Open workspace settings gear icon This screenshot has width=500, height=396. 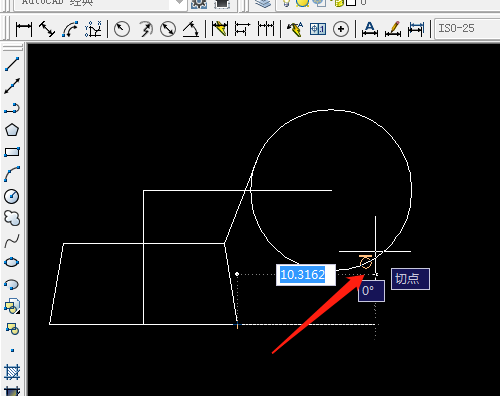pyautogui.click(x=199, y=3)
